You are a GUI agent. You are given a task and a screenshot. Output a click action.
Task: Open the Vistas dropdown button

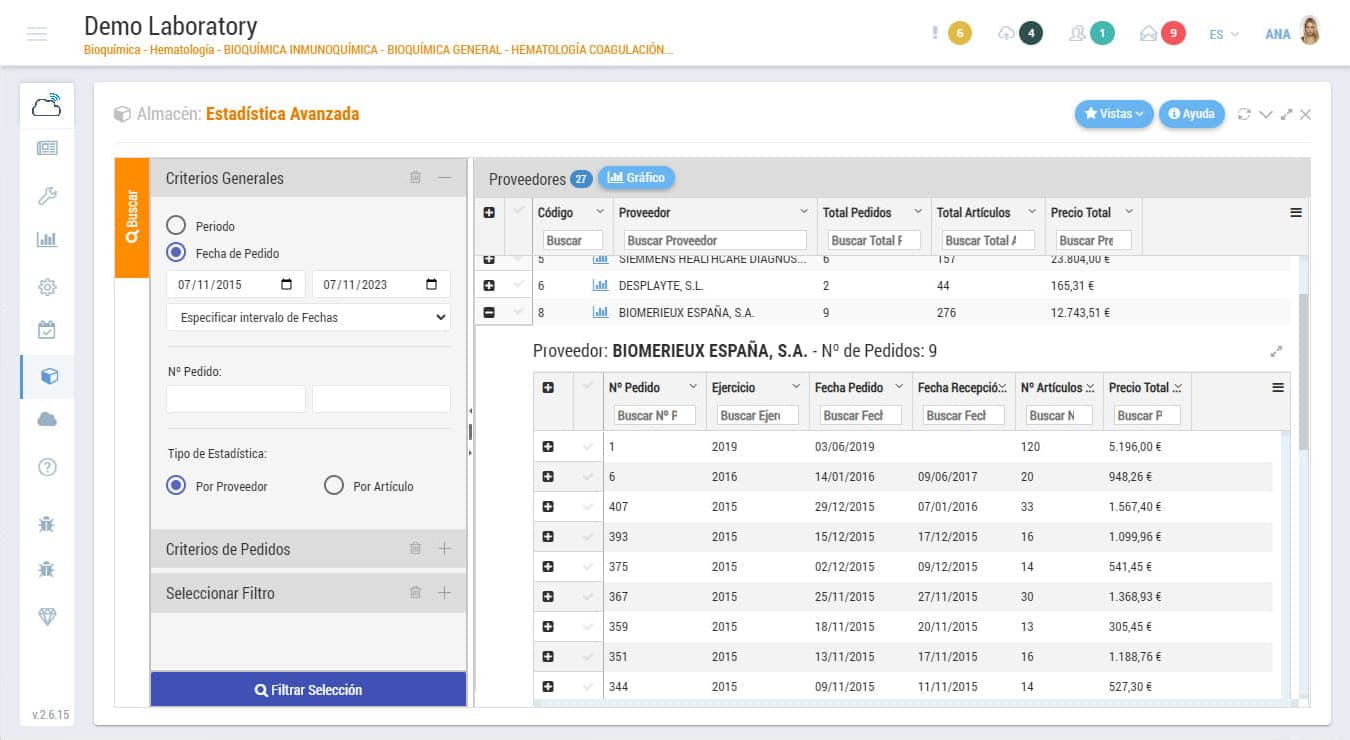coord(1114,114)
